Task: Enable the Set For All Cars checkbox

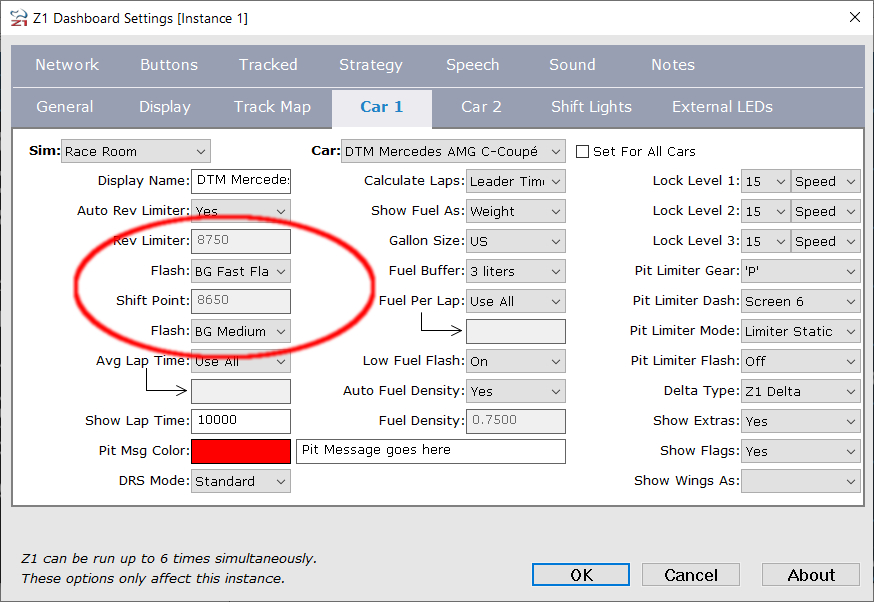Action: click(x=582, y=152)
